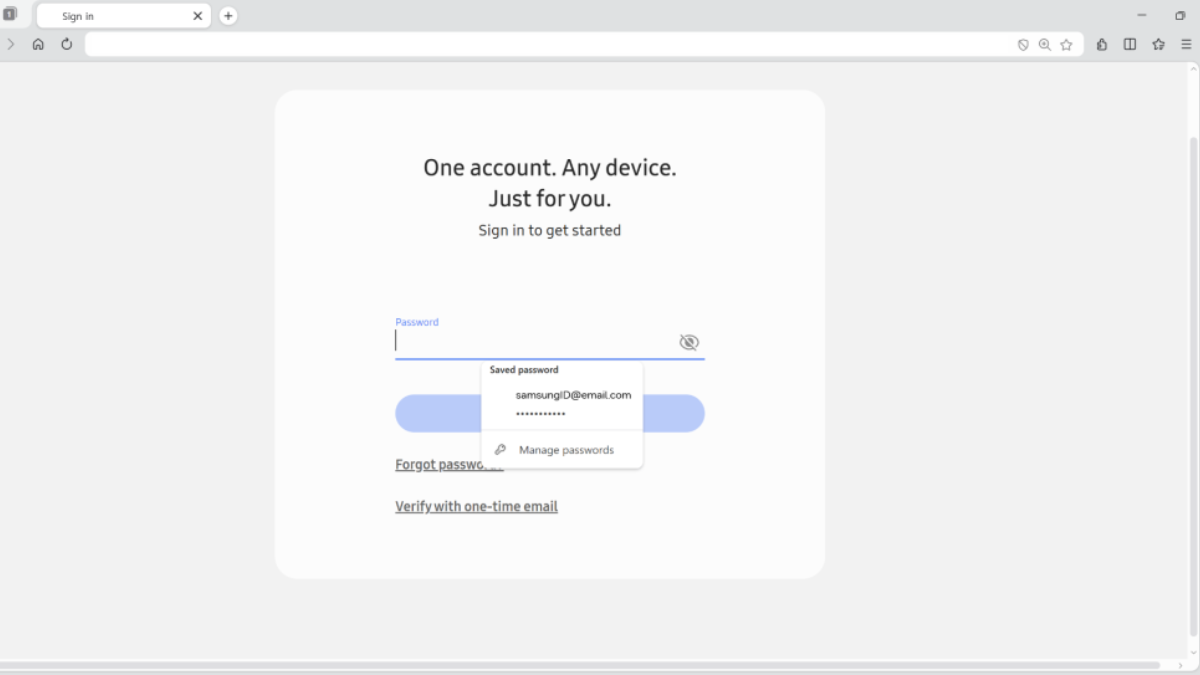Open split screen view icon
This screenshot has height=675, width=1200.
tap(1129, 44)
